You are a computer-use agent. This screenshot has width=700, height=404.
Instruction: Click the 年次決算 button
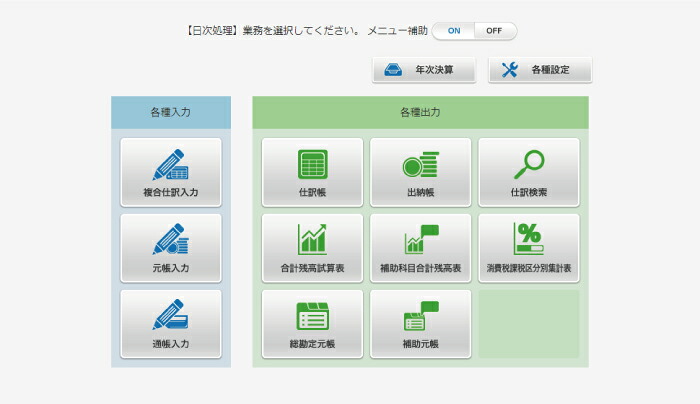click(424, 70)
